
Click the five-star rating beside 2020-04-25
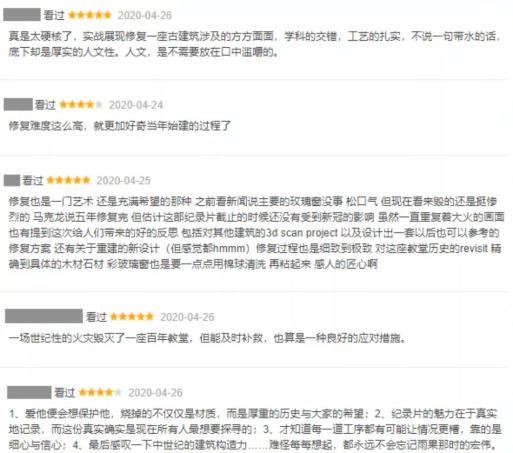[68, 180]
